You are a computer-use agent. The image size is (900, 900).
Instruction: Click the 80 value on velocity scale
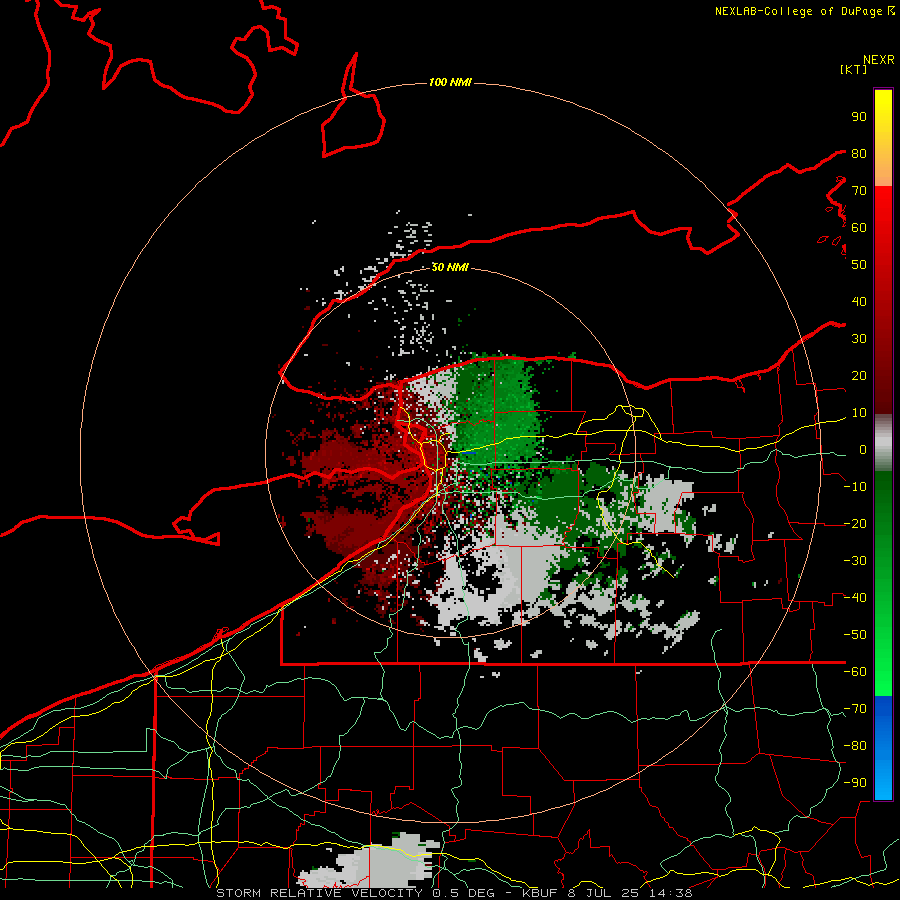[859, 153]
